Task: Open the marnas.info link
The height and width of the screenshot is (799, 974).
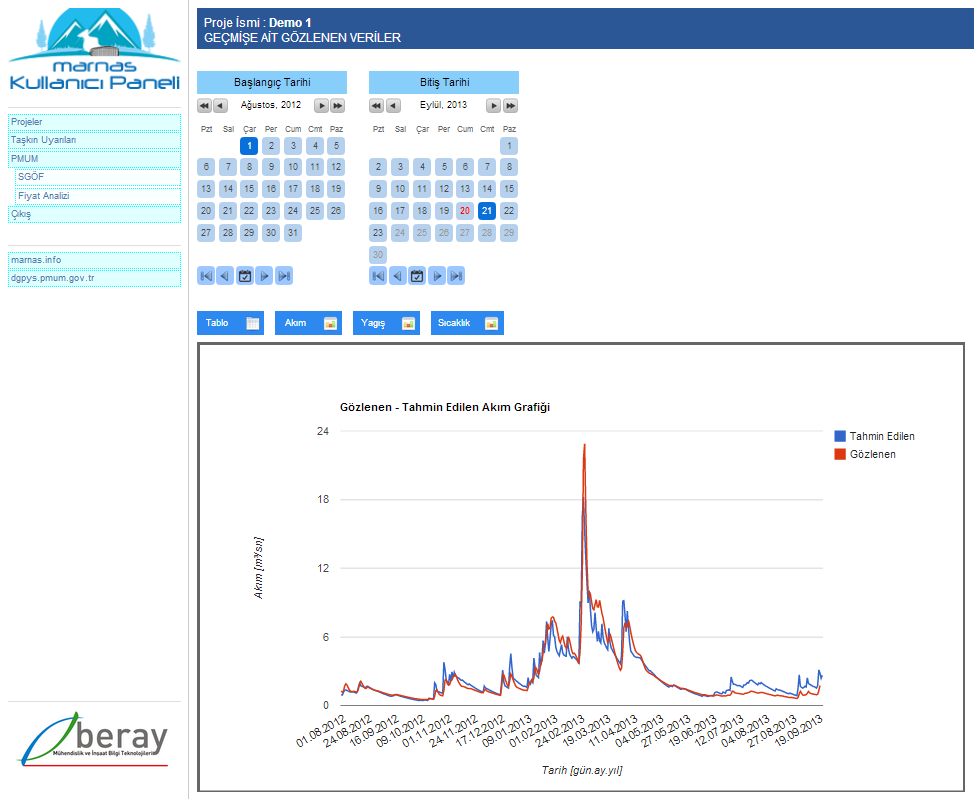Action: [94, 260]
